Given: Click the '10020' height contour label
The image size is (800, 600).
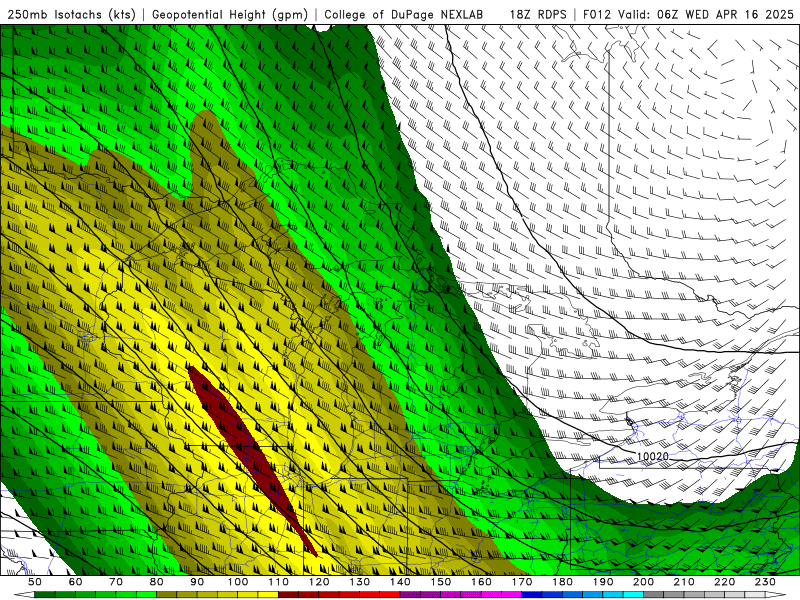Looking at the screenshot, I should click(653, 456).
